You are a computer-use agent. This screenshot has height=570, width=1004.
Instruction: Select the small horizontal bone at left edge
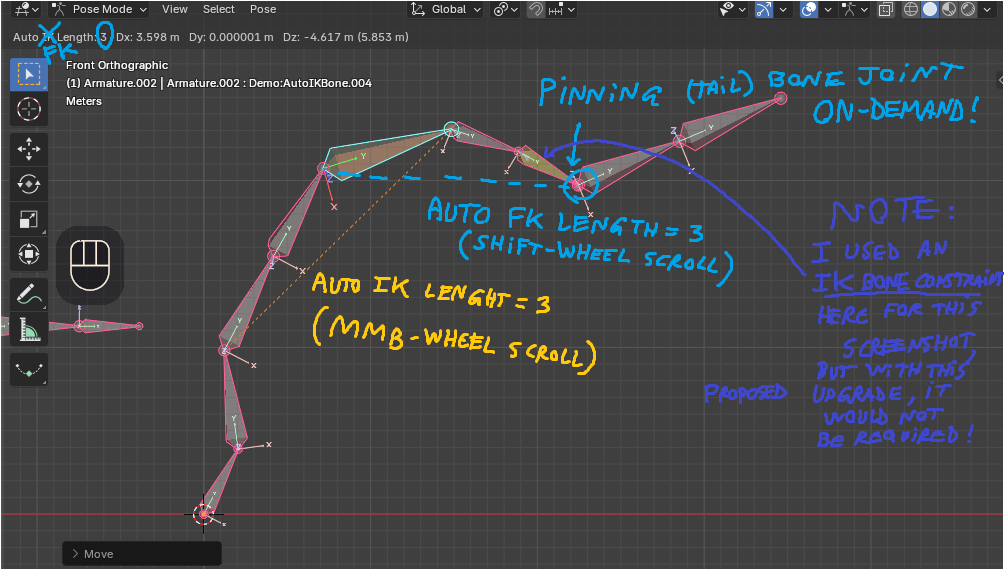point(109,326)
